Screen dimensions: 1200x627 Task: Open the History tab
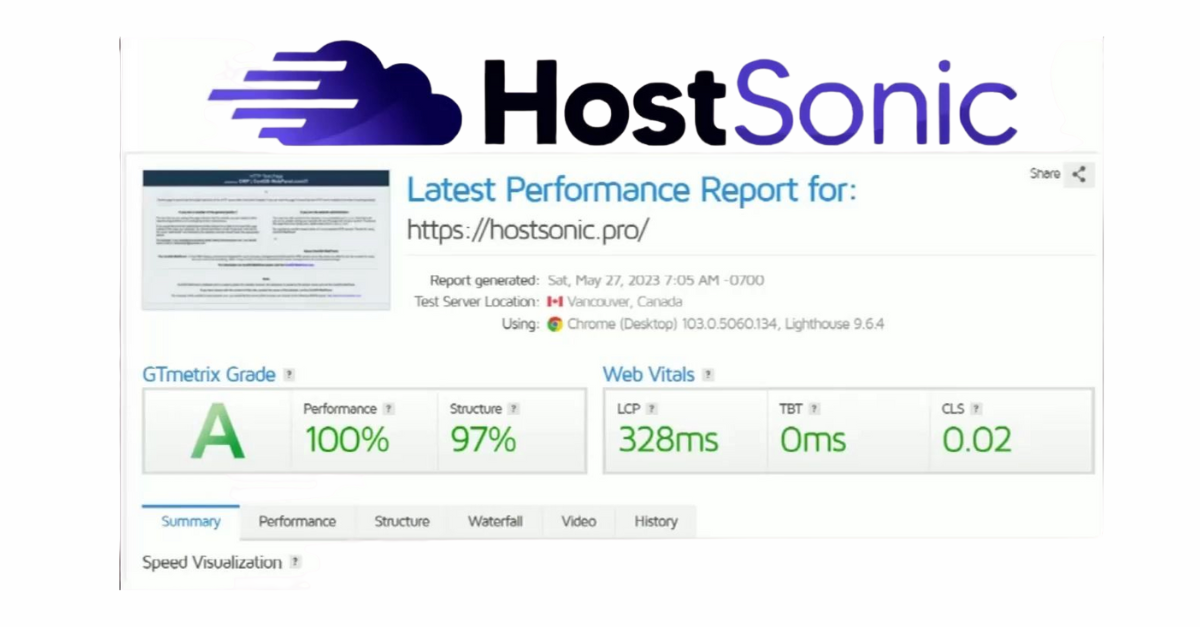coord(656,521)
